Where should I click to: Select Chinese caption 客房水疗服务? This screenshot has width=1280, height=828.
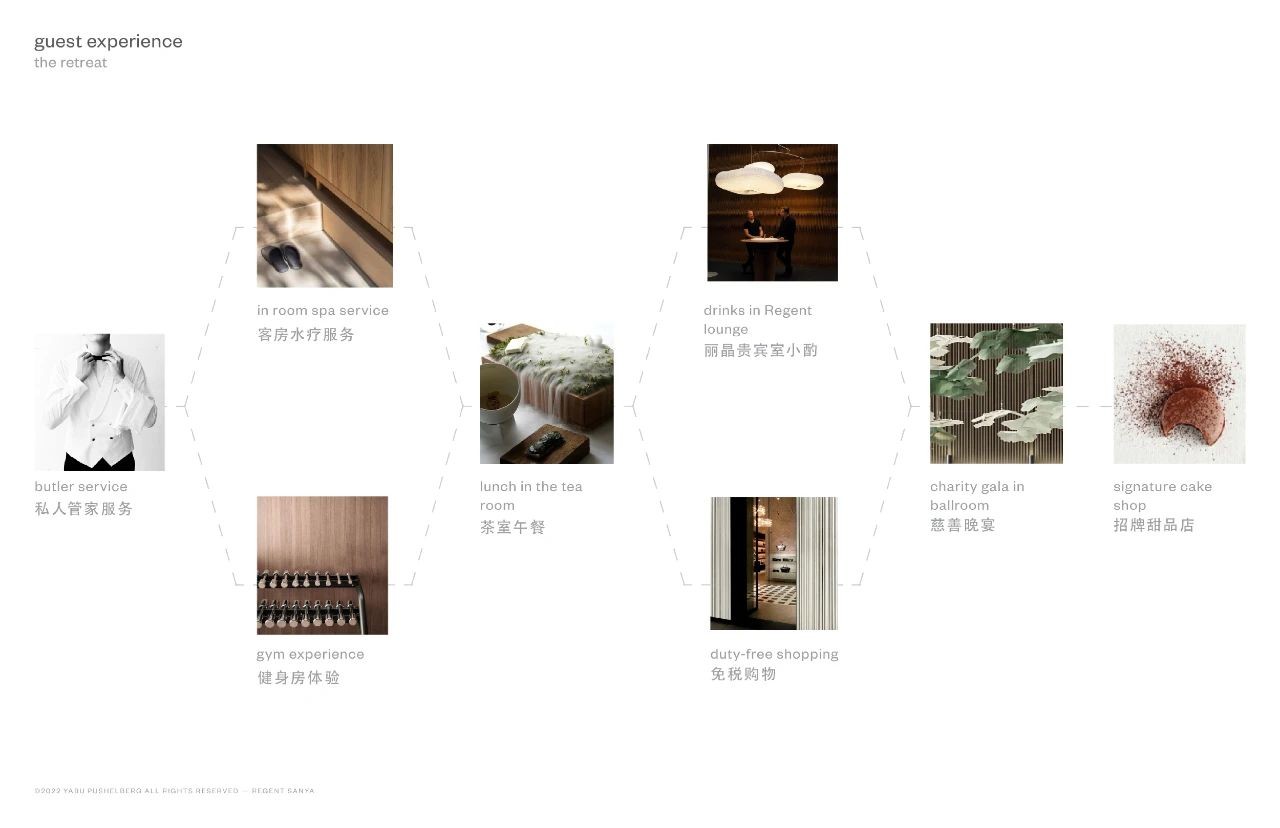point(306,335)
